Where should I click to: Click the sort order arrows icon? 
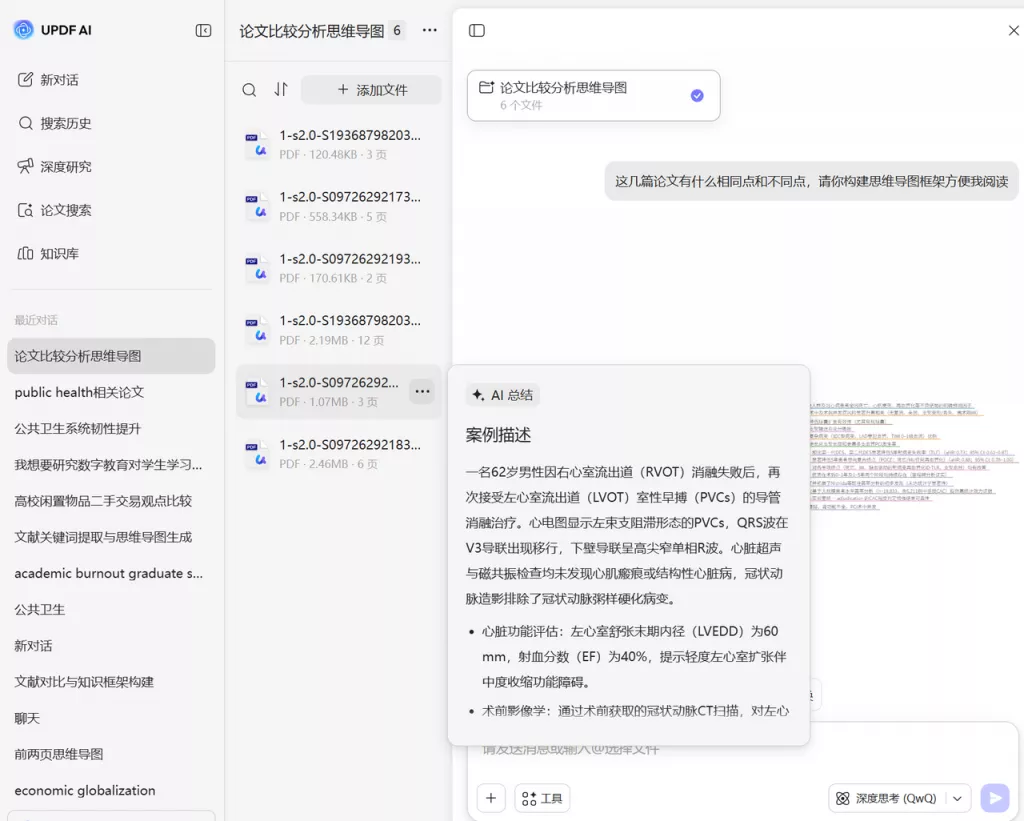pos(281,89)
